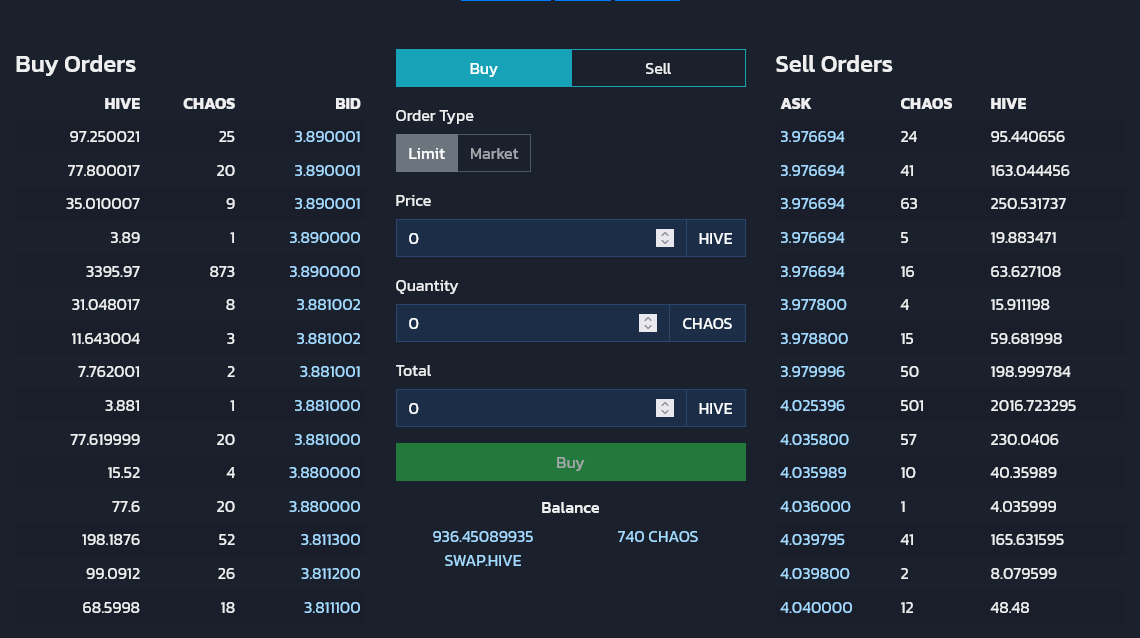
Task: Select bid 3.890000 for 873 CHAOS
Action: [x=324, y=272]
